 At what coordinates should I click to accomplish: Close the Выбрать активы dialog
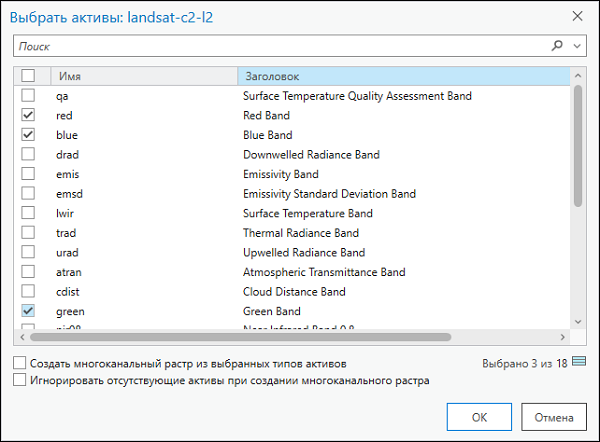tap(576, 16)
